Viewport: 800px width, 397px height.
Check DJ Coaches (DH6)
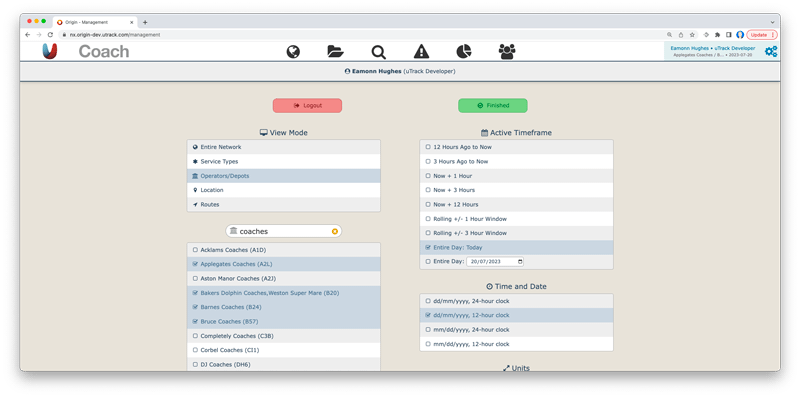(283, 364)
